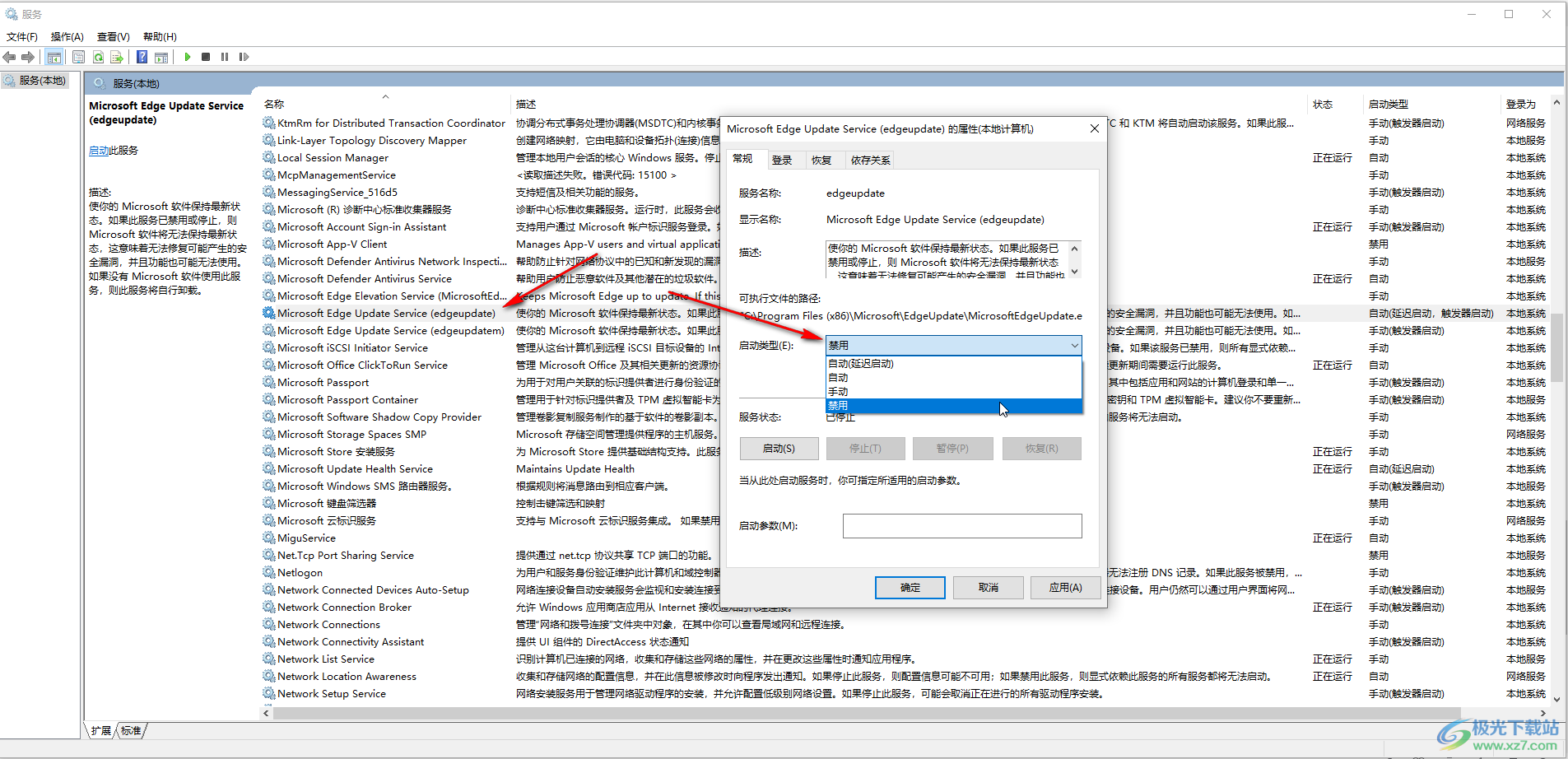Click the Forward arrow in the Services toolbar
The width and height of the screenshot is (1568, 759).
pos(28,57)
